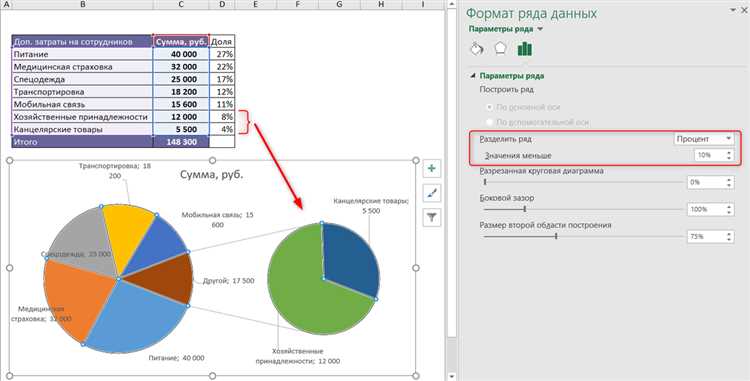
Task: Click the Значения меньше 10% field
Action: (x=709, y=155)
